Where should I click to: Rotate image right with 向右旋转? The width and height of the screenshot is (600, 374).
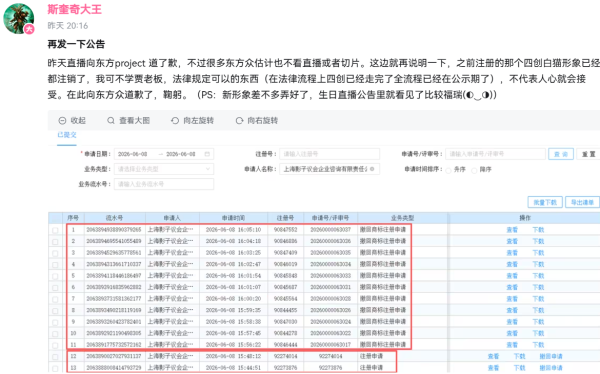[257, 121]
